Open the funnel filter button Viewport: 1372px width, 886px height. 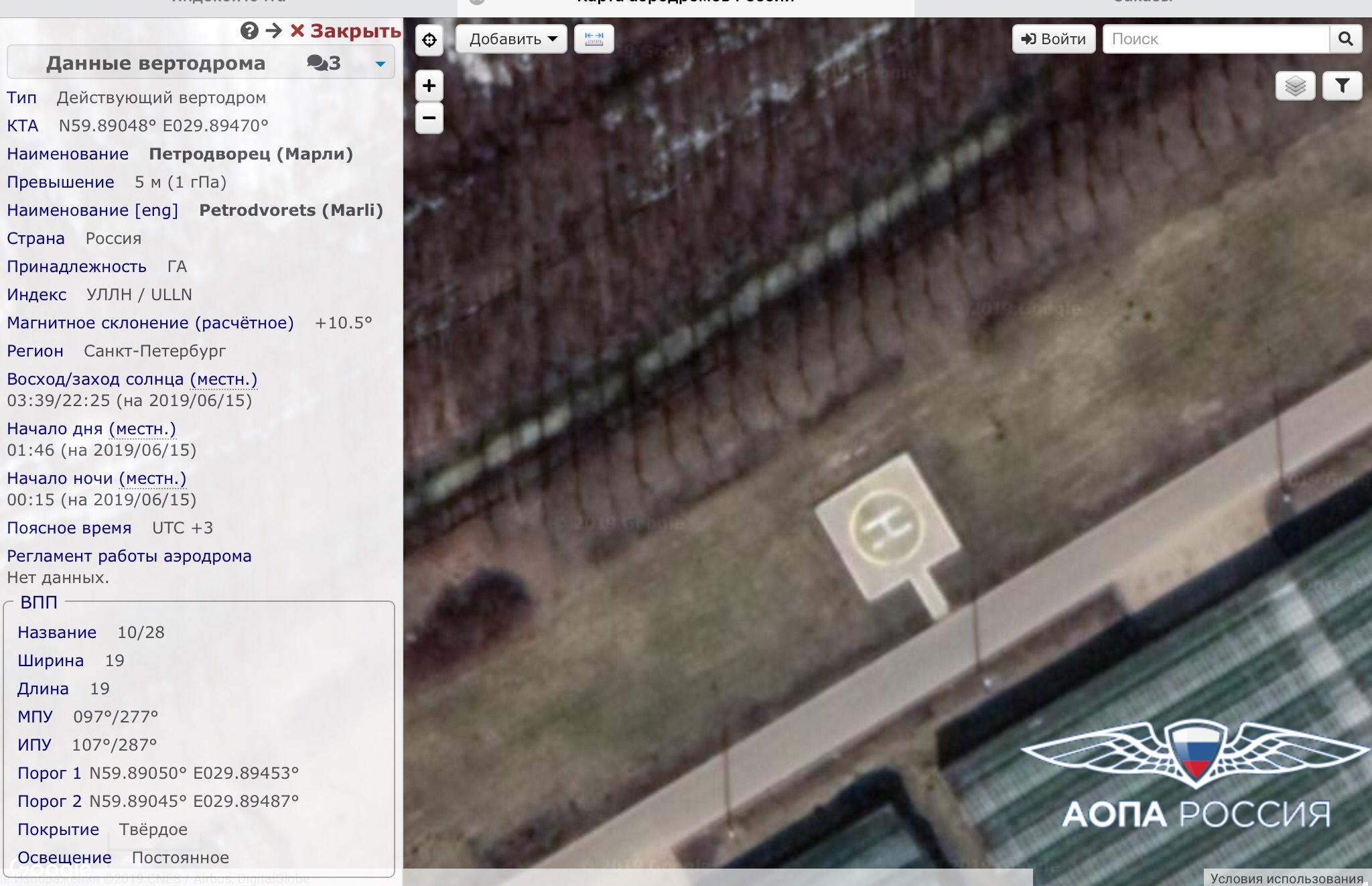(x=1342, y=86)
